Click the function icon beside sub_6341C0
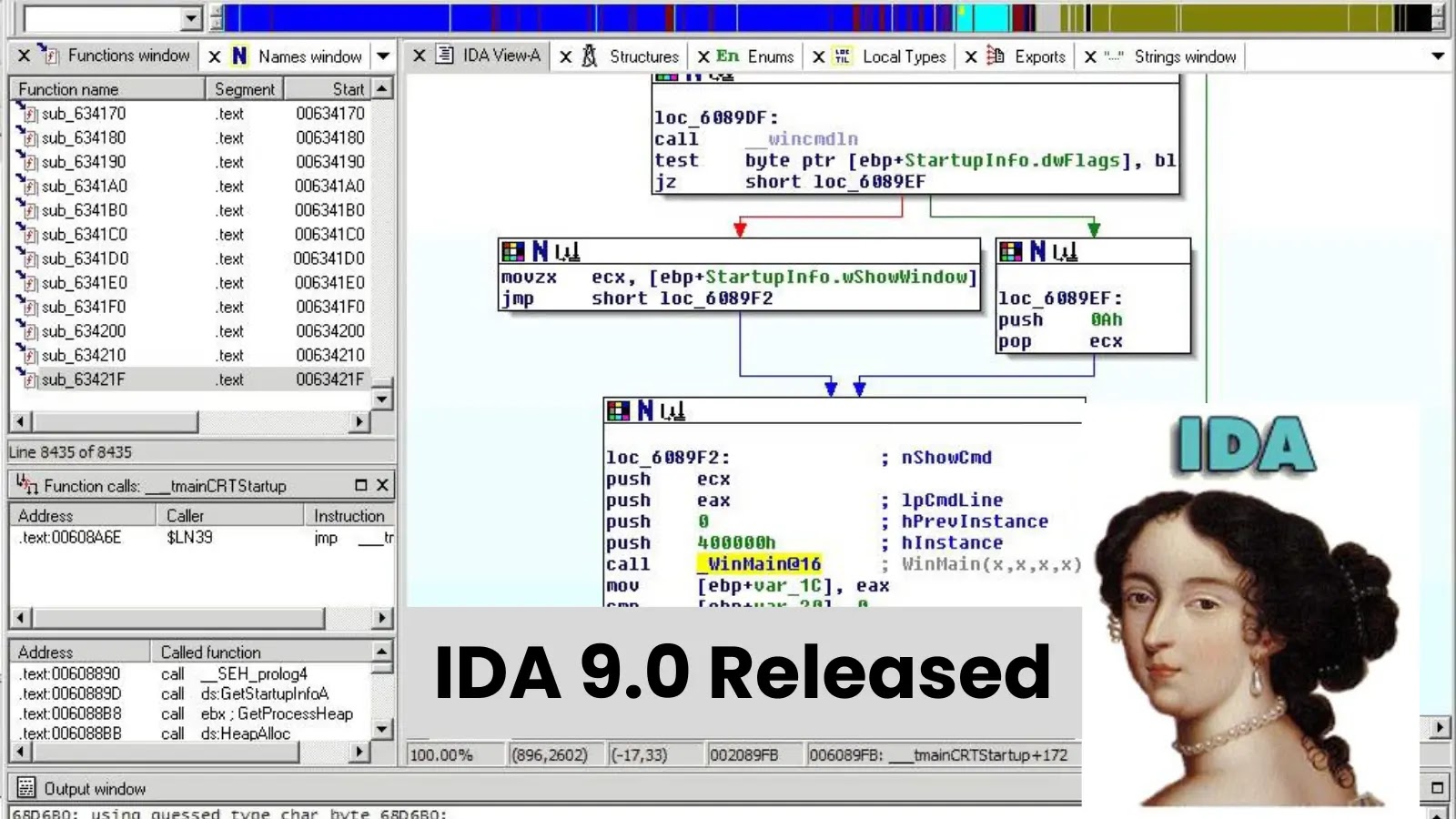Image resolution: width=1456 pixels, height=819 pixels. [27, 234]
